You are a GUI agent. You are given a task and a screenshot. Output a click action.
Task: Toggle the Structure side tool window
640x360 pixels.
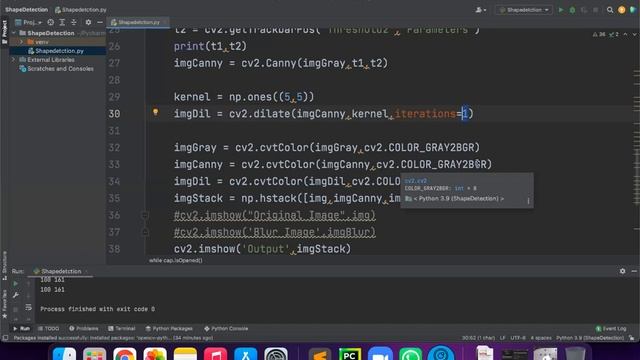(x=4, y=265)
